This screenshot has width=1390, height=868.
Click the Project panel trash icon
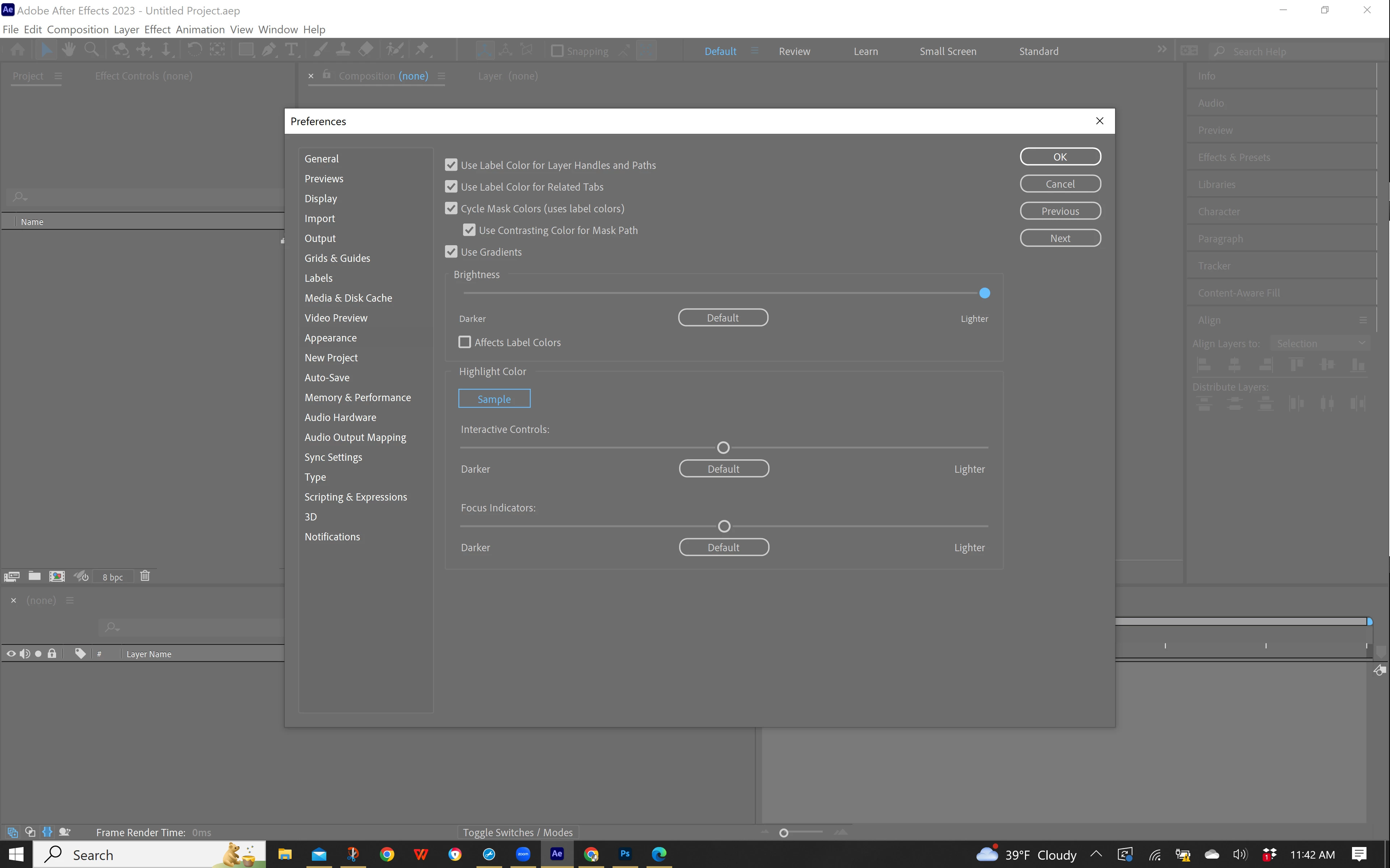[145, 576]
